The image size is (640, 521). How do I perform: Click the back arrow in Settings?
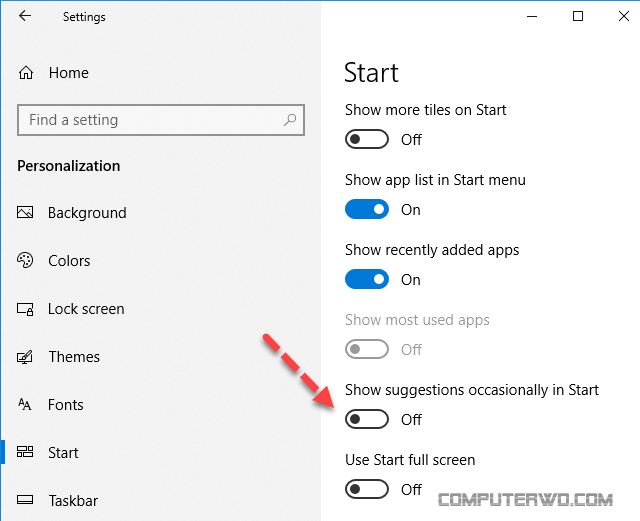25,16
